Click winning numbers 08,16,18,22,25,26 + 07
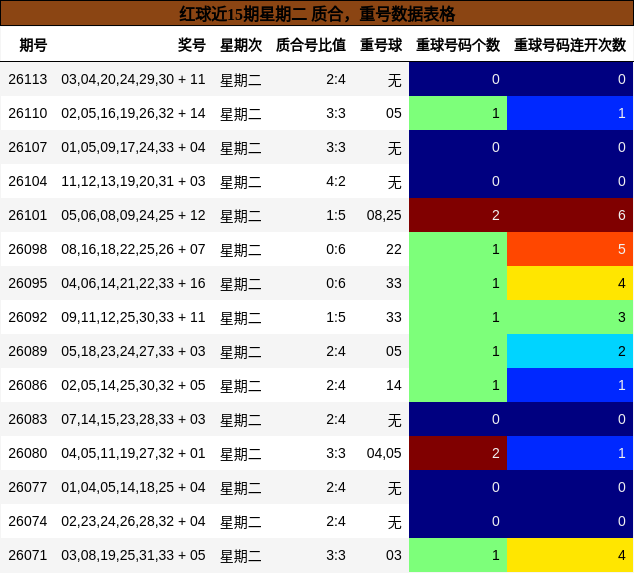The height and width of the screenshot is (573, 634). (x=133, y=249)
